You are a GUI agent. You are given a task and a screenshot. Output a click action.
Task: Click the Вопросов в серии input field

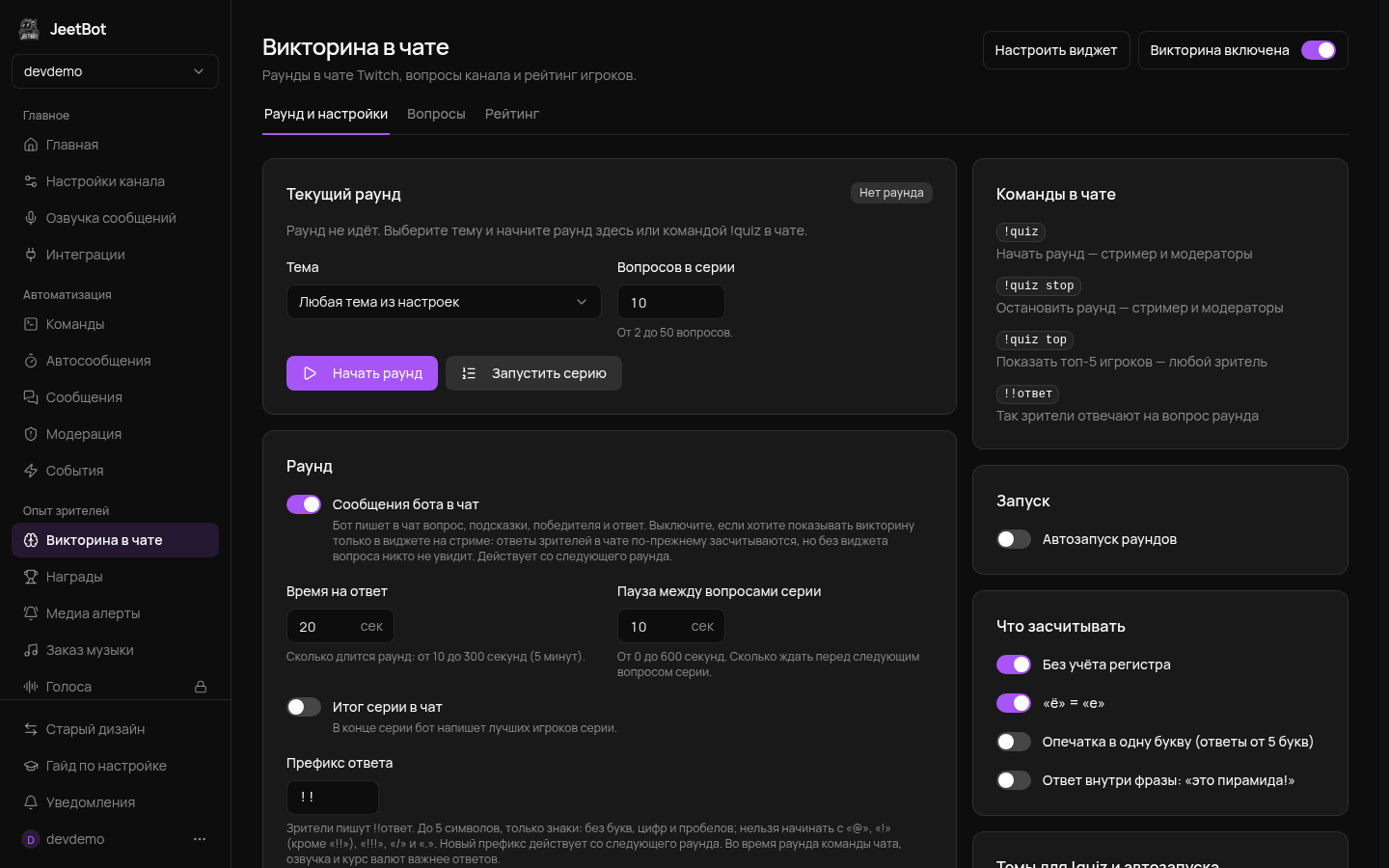pyautogui.click(x=671, y=302)
